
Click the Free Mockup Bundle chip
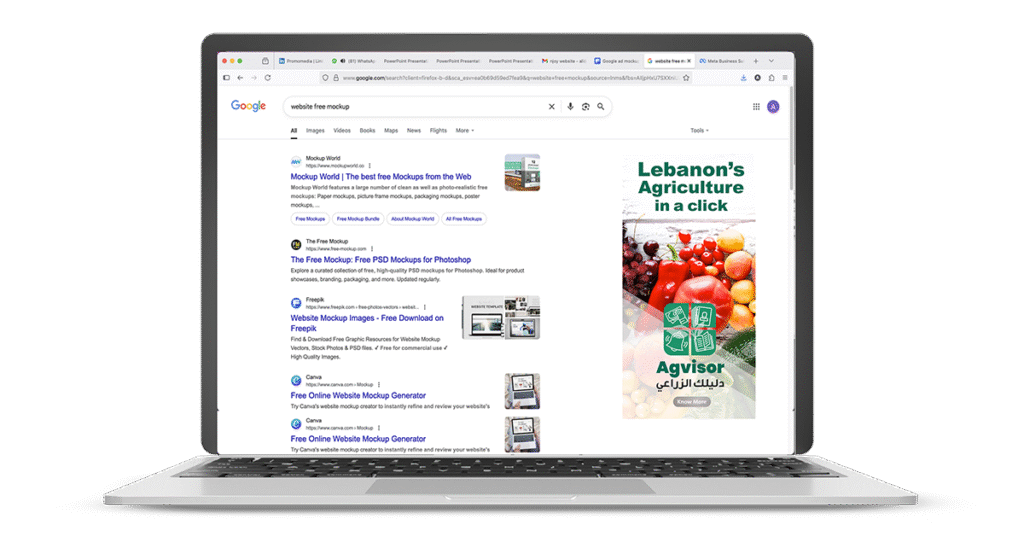(x=357, y=218)
